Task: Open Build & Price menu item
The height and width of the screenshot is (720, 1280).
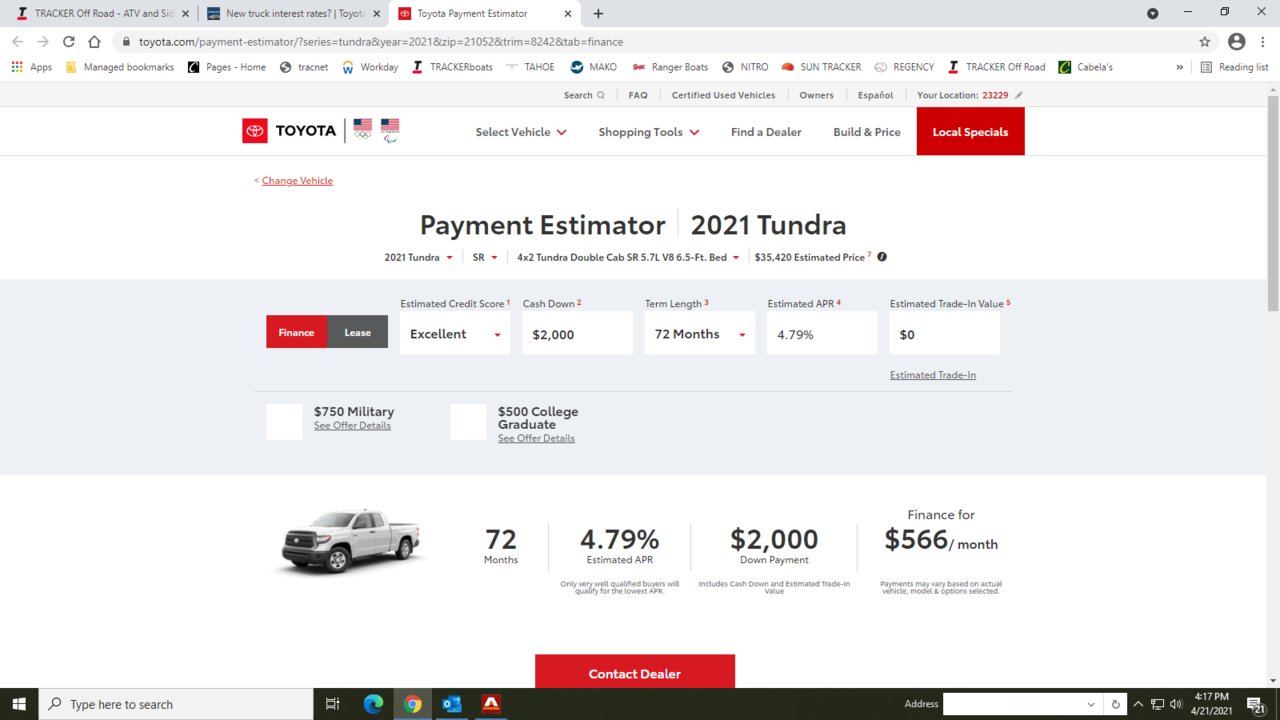Action: [x=867, y=132]
